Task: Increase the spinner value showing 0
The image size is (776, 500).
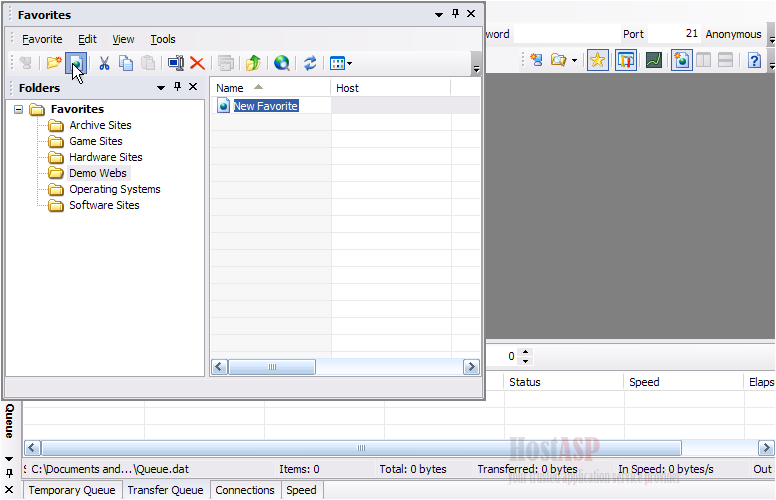Action: [526, 351]
